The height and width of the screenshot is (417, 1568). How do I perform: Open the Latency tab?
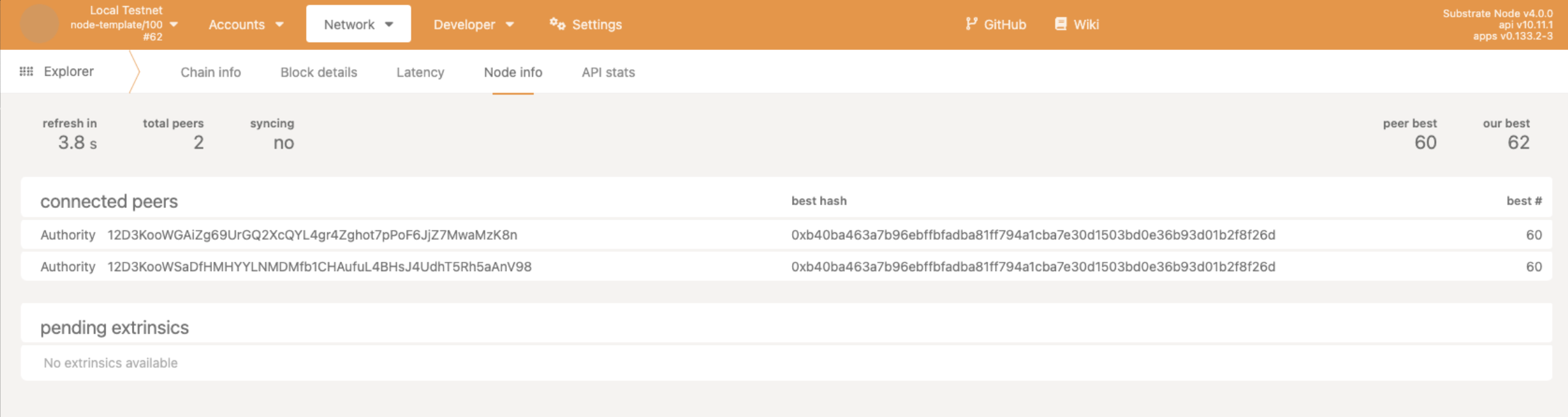click(x=420, y=72)
